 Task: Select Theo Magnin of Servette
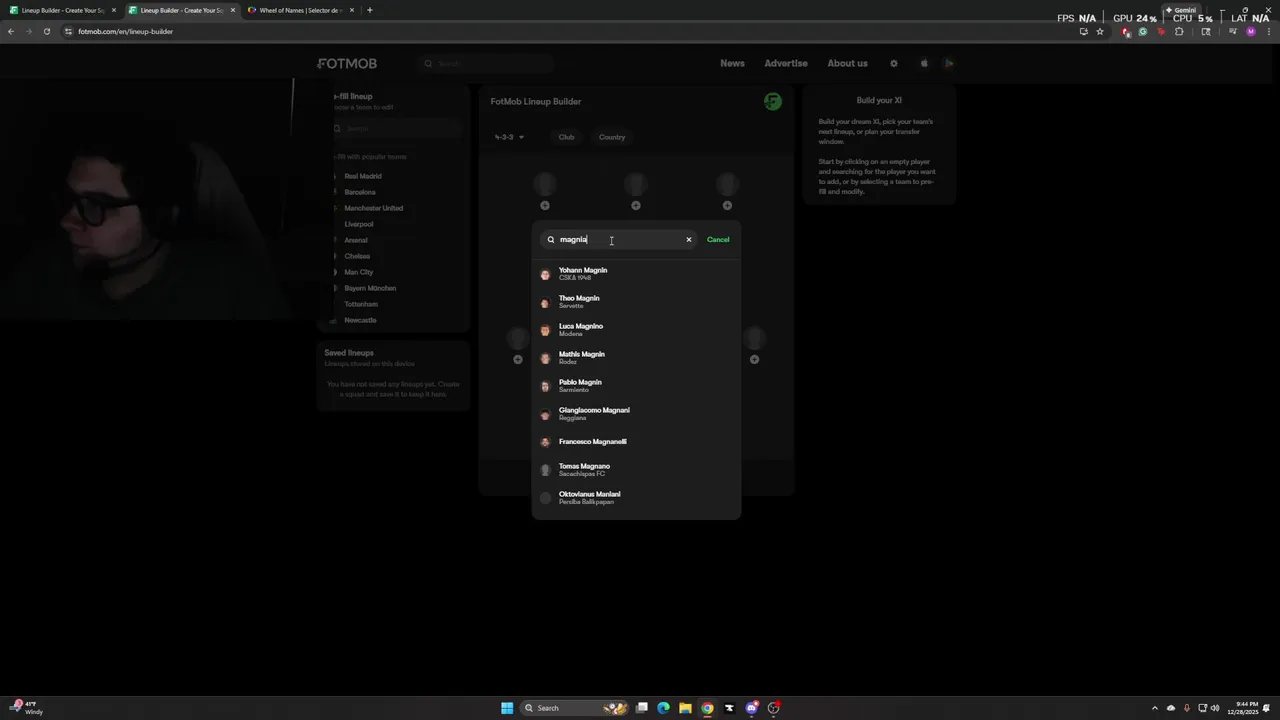pos(636,302)
